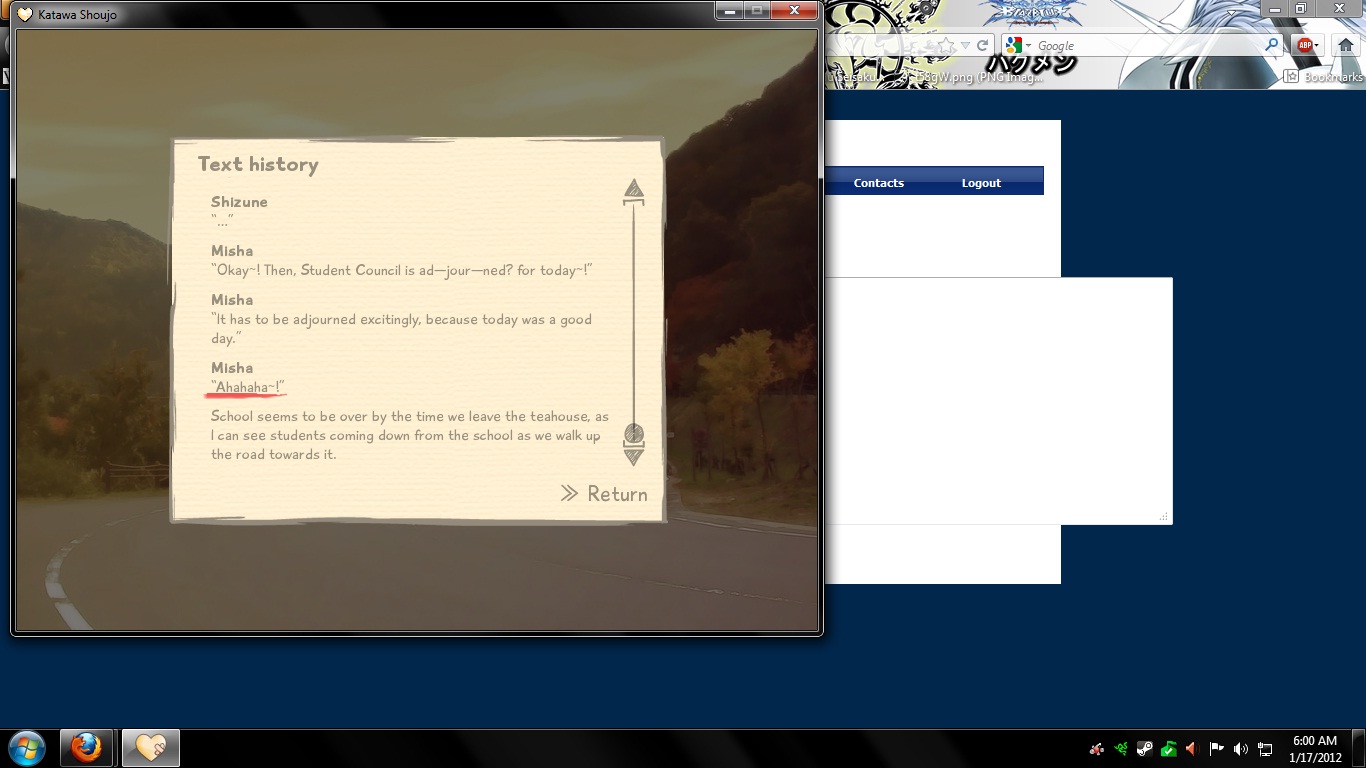Open the Windows Start menu

pos(26,748)
